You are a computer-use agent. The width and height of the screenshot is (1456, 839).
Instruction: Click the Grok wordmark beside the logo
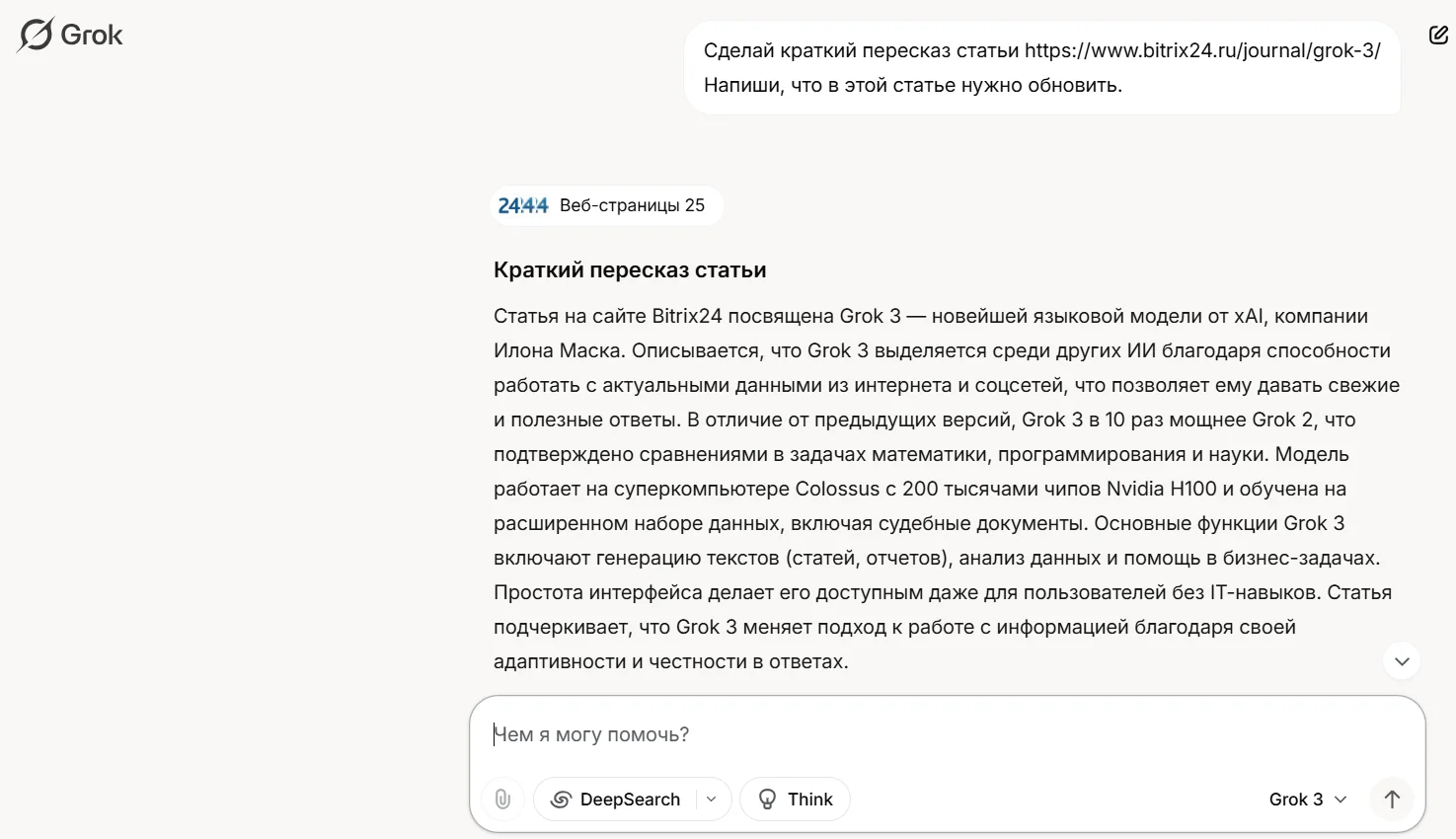point(91,35)
